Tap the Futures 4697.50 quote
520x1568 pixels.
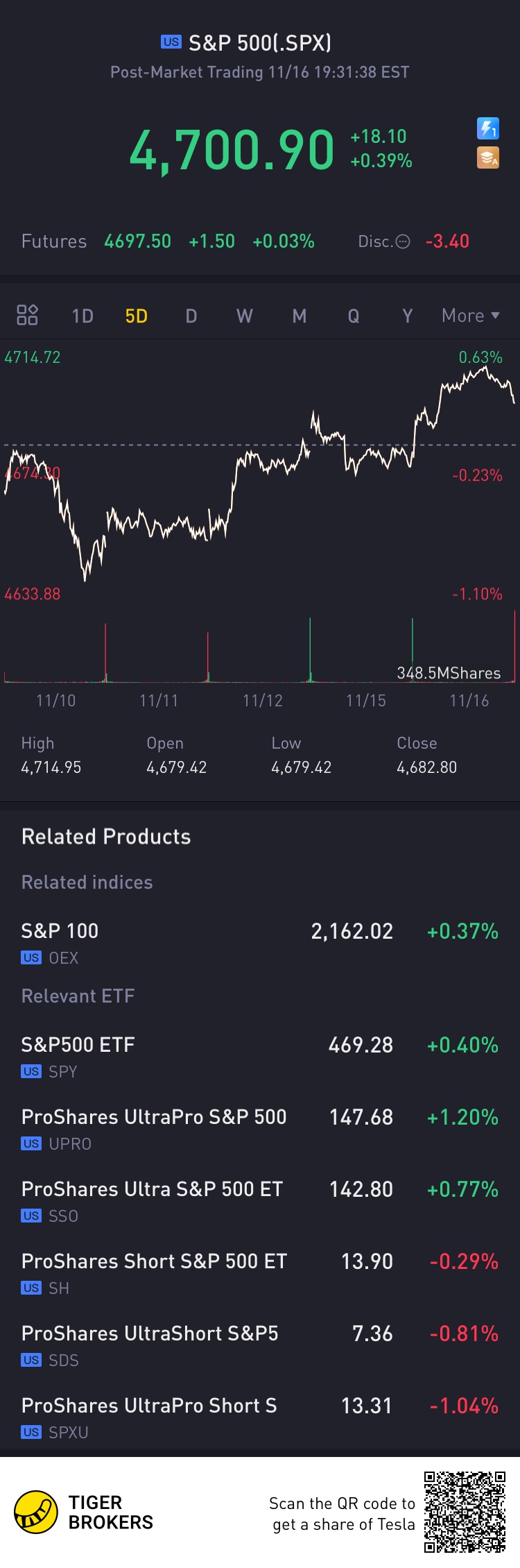click(x=137, y=241)
